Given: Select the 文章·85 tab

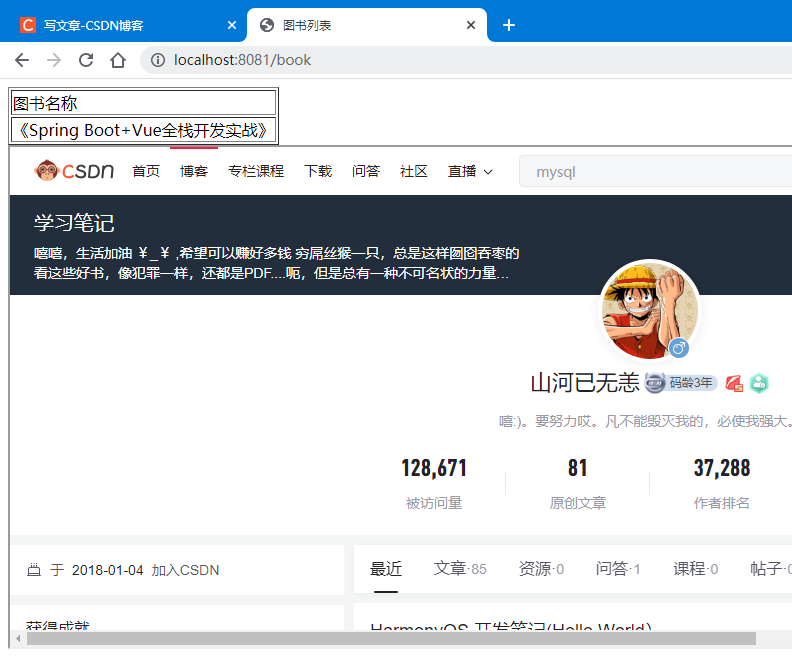Looking at the screenshot, I should [460, 569].
